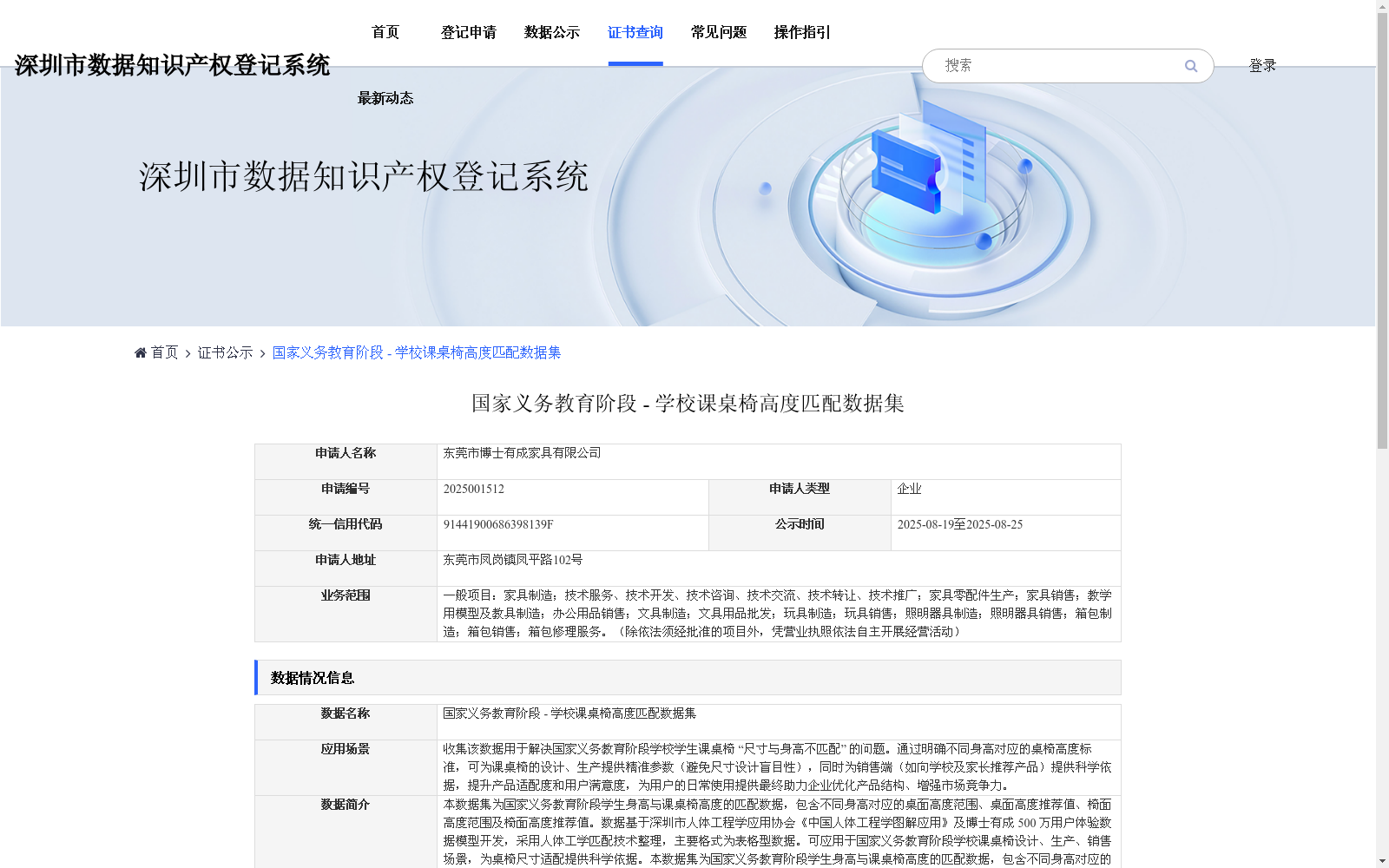The height and width of the screenshot is (868, 1389).
Task: Go to 首页 in the breadcrumb
Action: coord(164,352)
